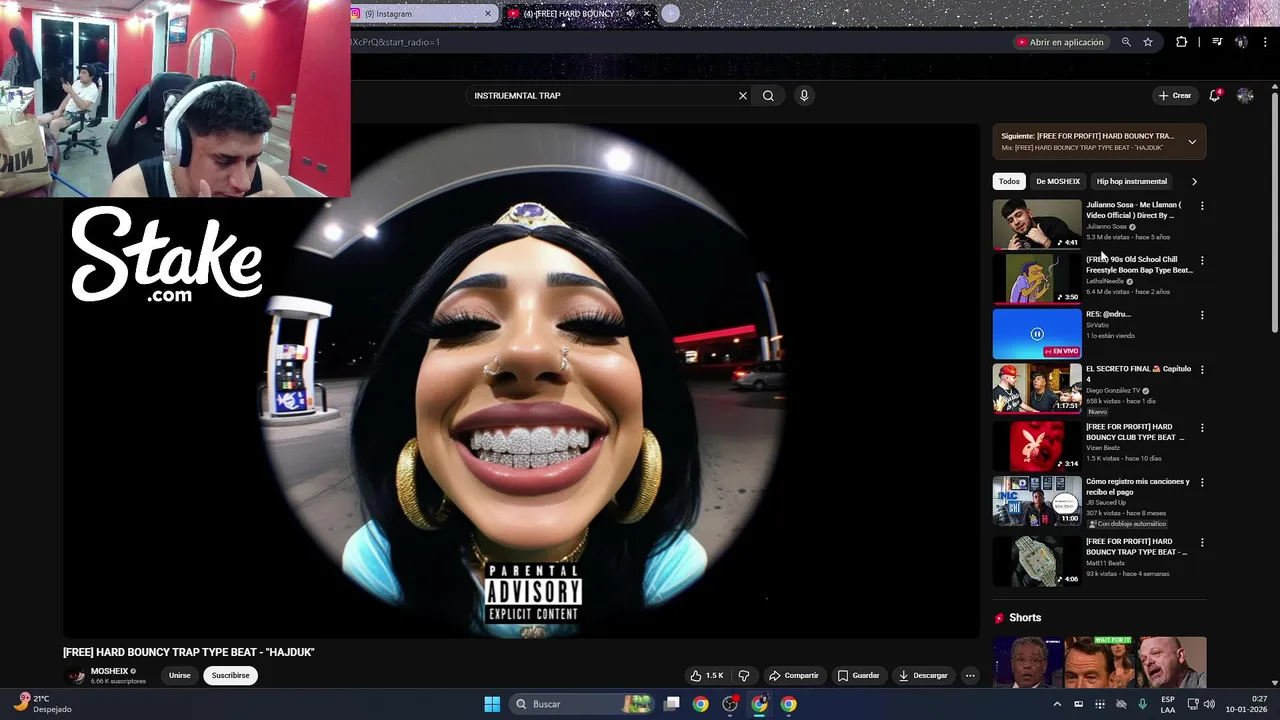Viewport: 1280px width, 720px height.
Task: Clear the YouTube search box text
Action: (x=743, y=96)
